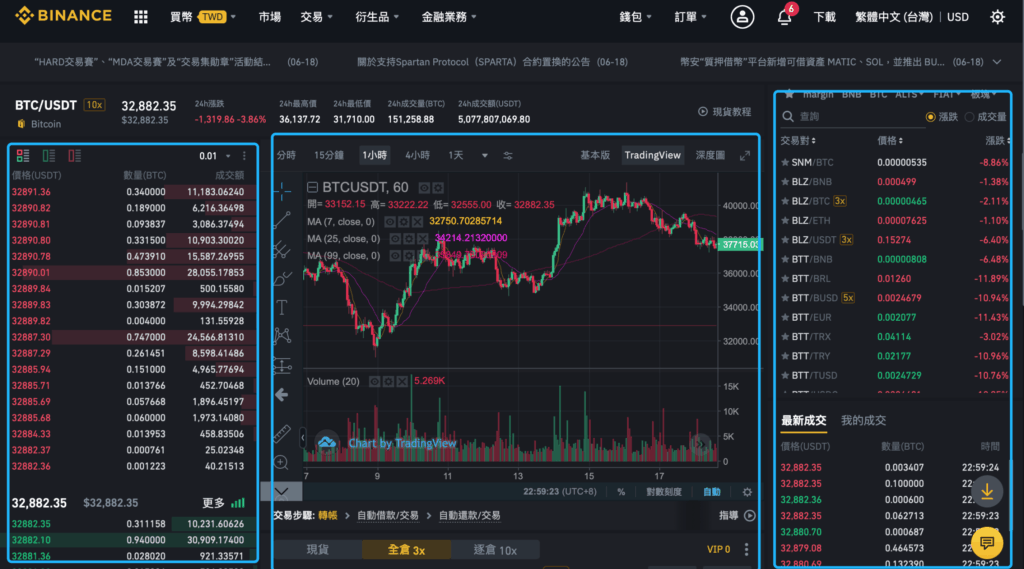Open the favorites star tab in market list
Viewport: 1024px width, 569px height.
789,95
